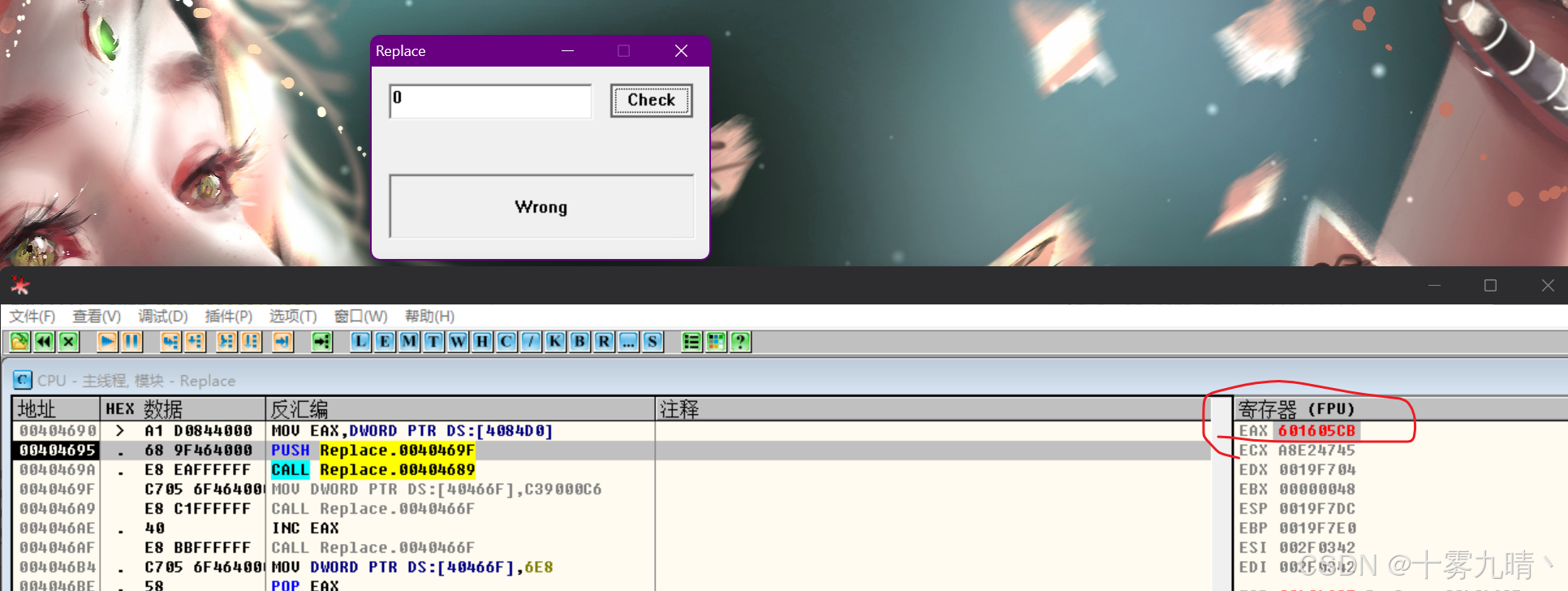
Task: Open the 插件(P) menu
Action: 228,317
